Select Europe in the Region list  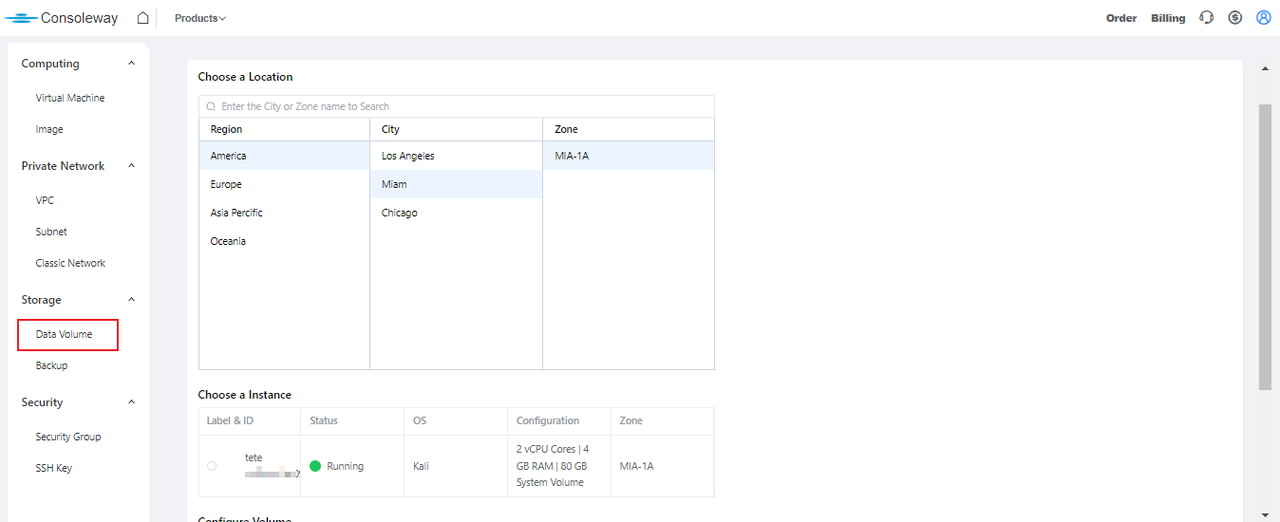coord(226,184)
